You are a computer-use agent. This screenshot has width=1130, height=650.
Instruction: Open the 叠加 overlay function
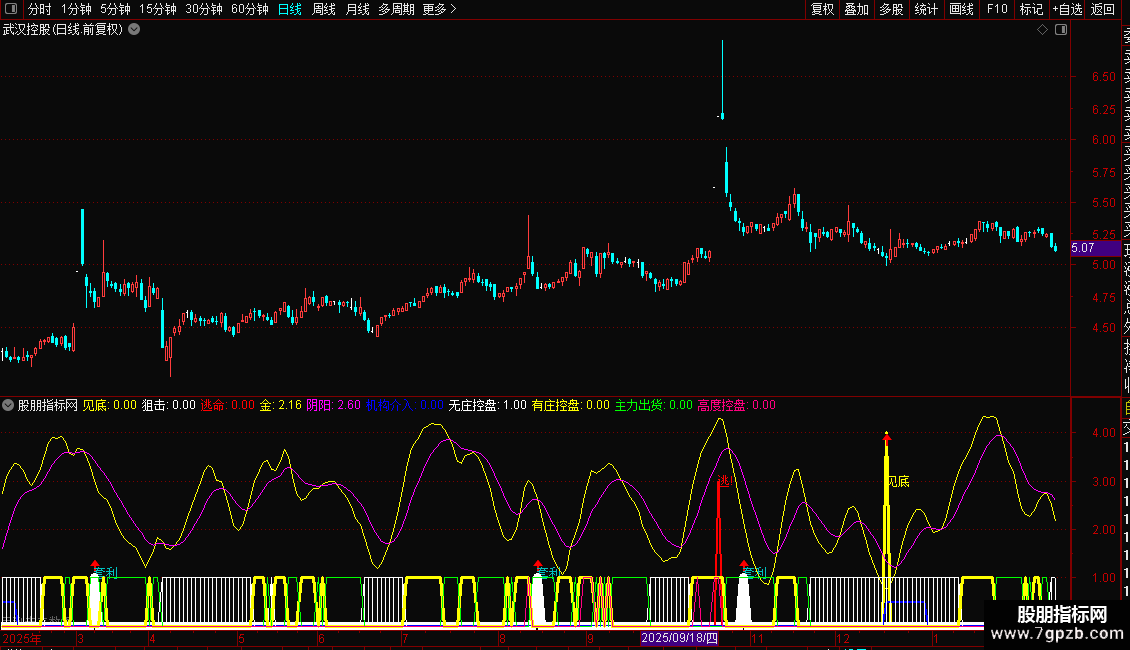(x=856, y=10)
